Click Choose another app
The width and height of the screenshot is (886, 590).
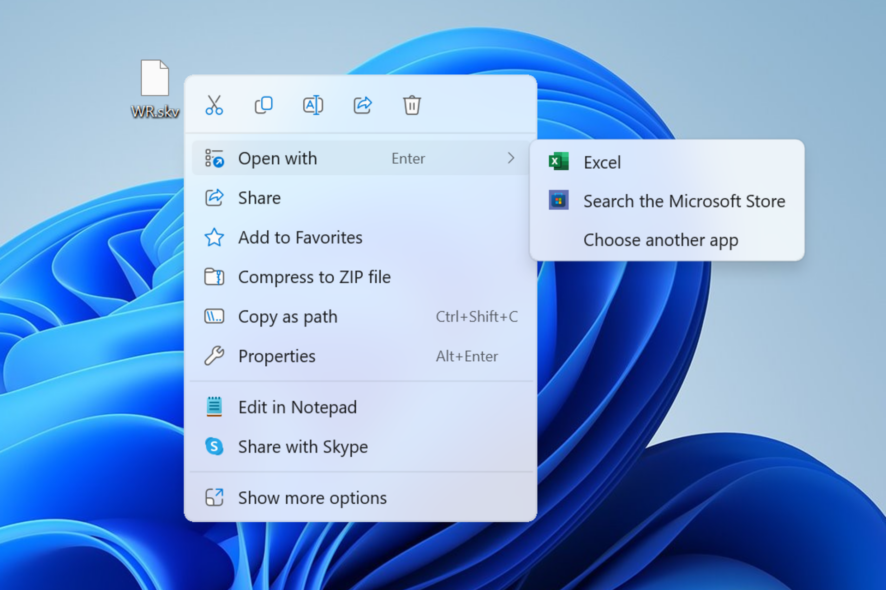click(667, 240)
